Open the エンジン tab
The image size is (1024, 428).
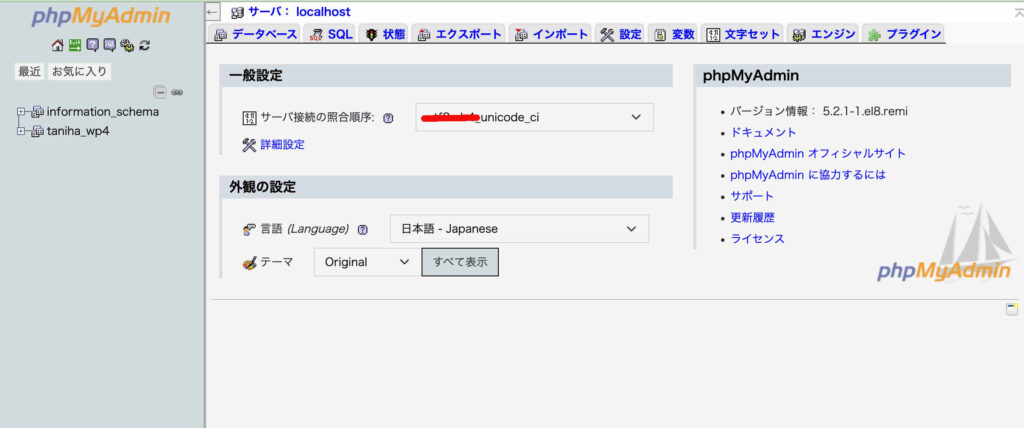(823, 35)
